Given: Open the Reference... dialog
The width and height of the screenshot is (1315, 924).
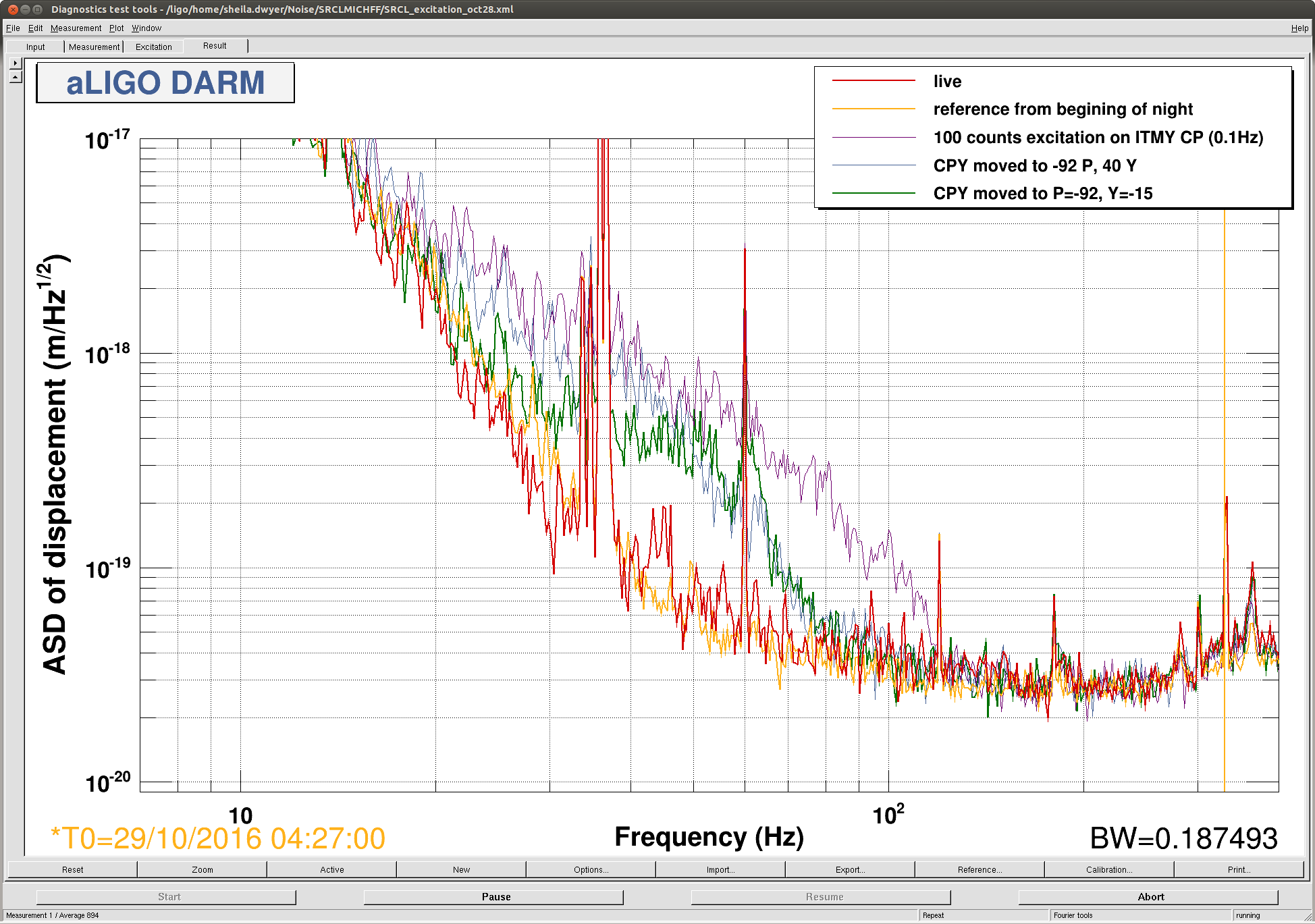Looking at the screenshot, I should coord(979,869).
